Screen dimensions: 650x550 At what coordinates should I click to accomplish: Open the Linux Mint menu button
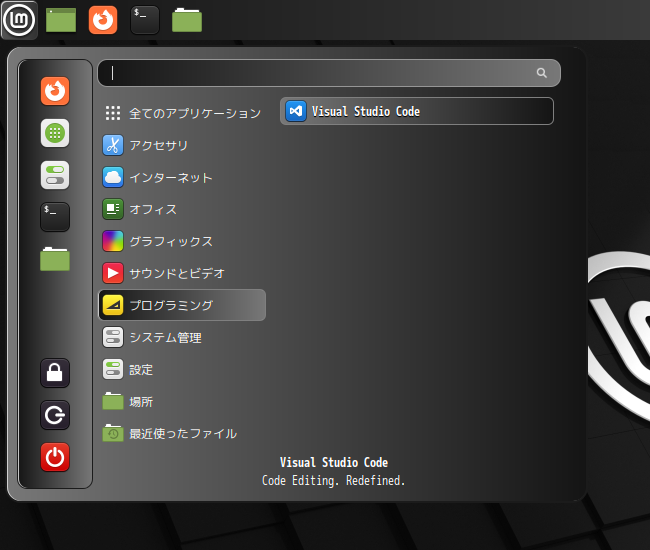pyautogui.click(x=19, y=19)
